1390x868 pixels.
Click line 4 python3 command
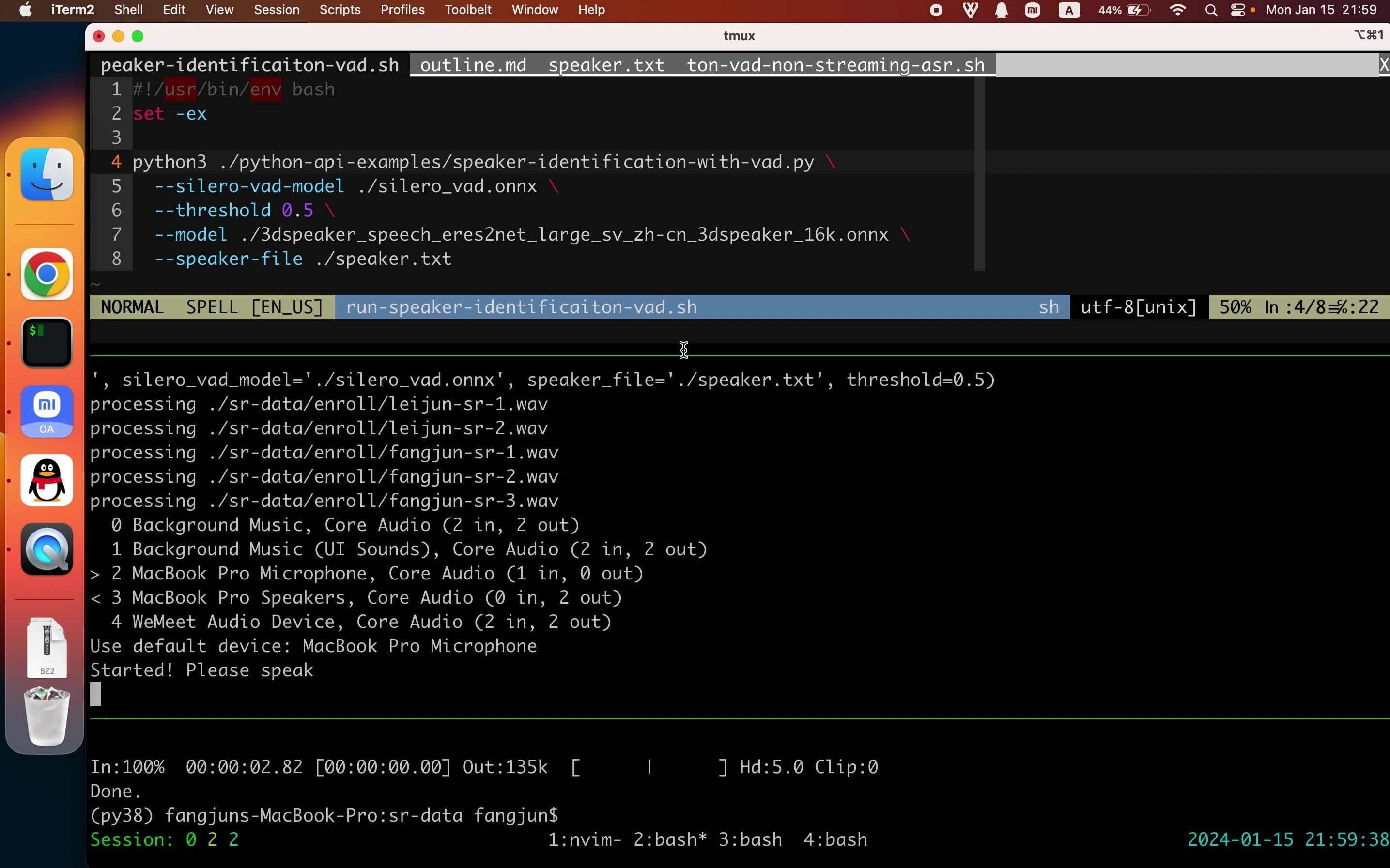click(483, 162)
